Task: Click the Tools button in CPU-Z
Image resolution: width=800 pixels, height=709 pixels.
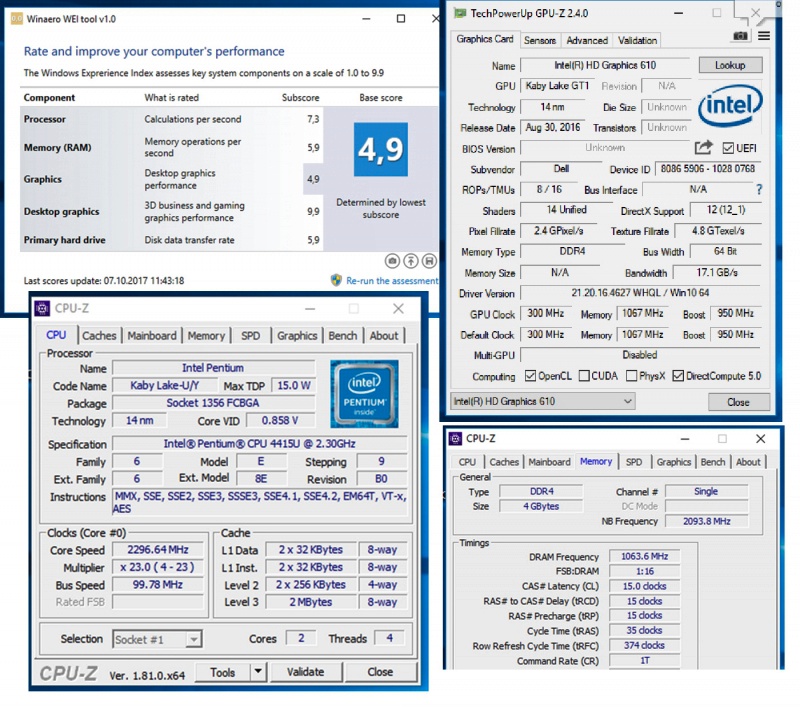Action: pos(222,672)
